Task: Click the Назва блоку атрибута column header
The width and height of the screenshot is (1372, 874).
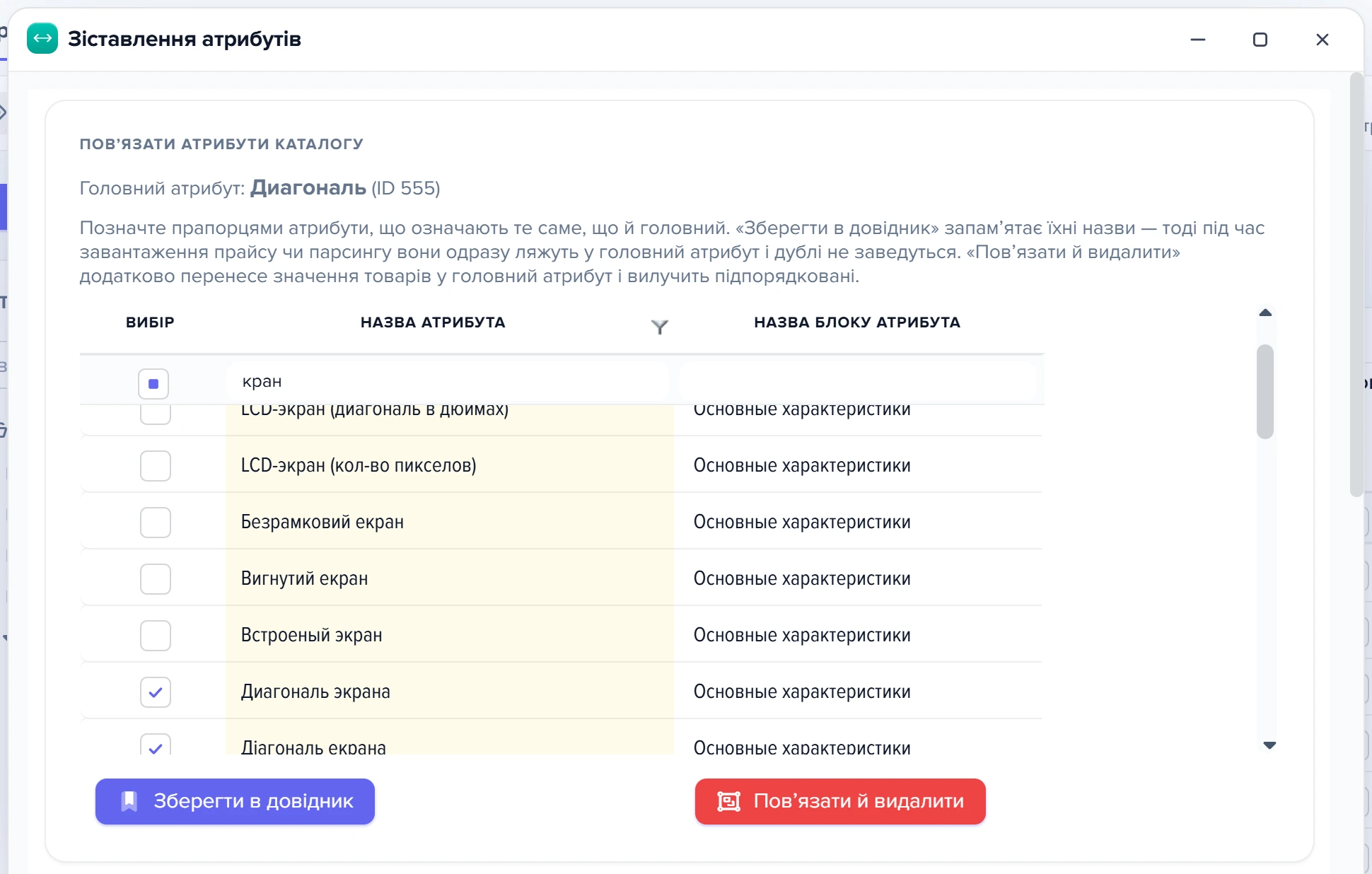Action: [x=857, y=322]
